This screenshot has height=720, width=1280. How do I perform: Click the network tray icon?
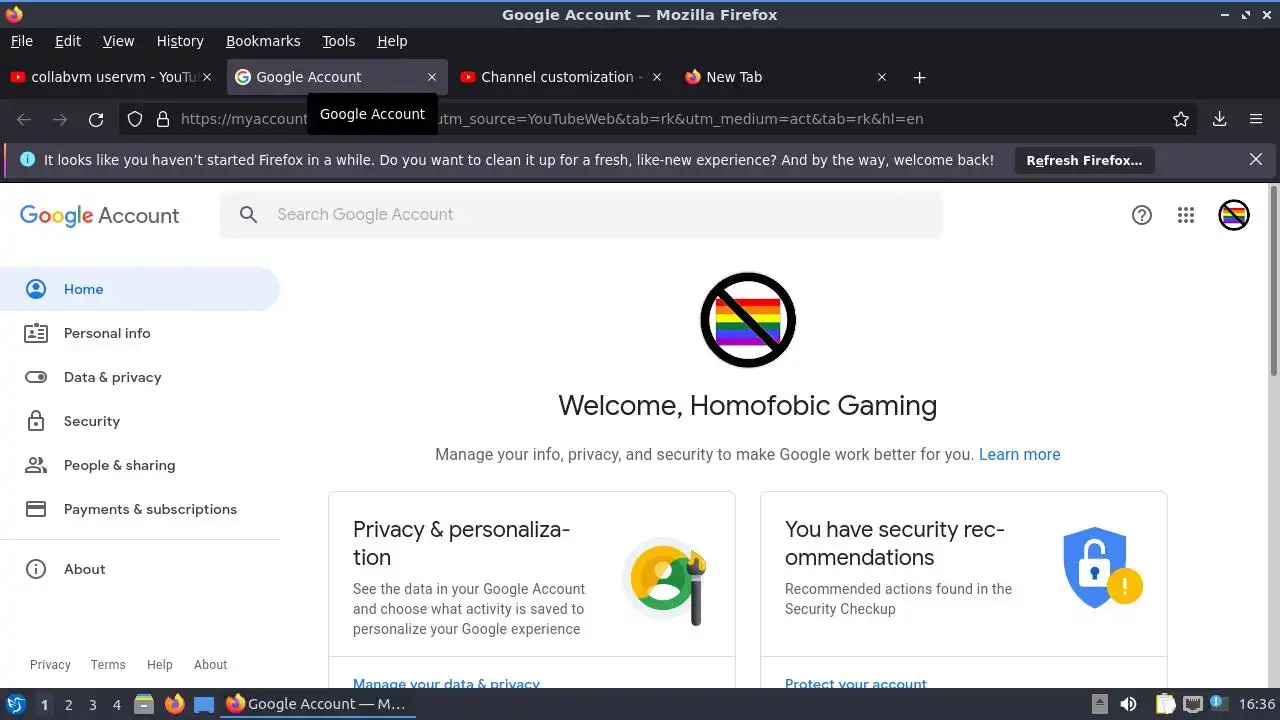point(1192,704)
